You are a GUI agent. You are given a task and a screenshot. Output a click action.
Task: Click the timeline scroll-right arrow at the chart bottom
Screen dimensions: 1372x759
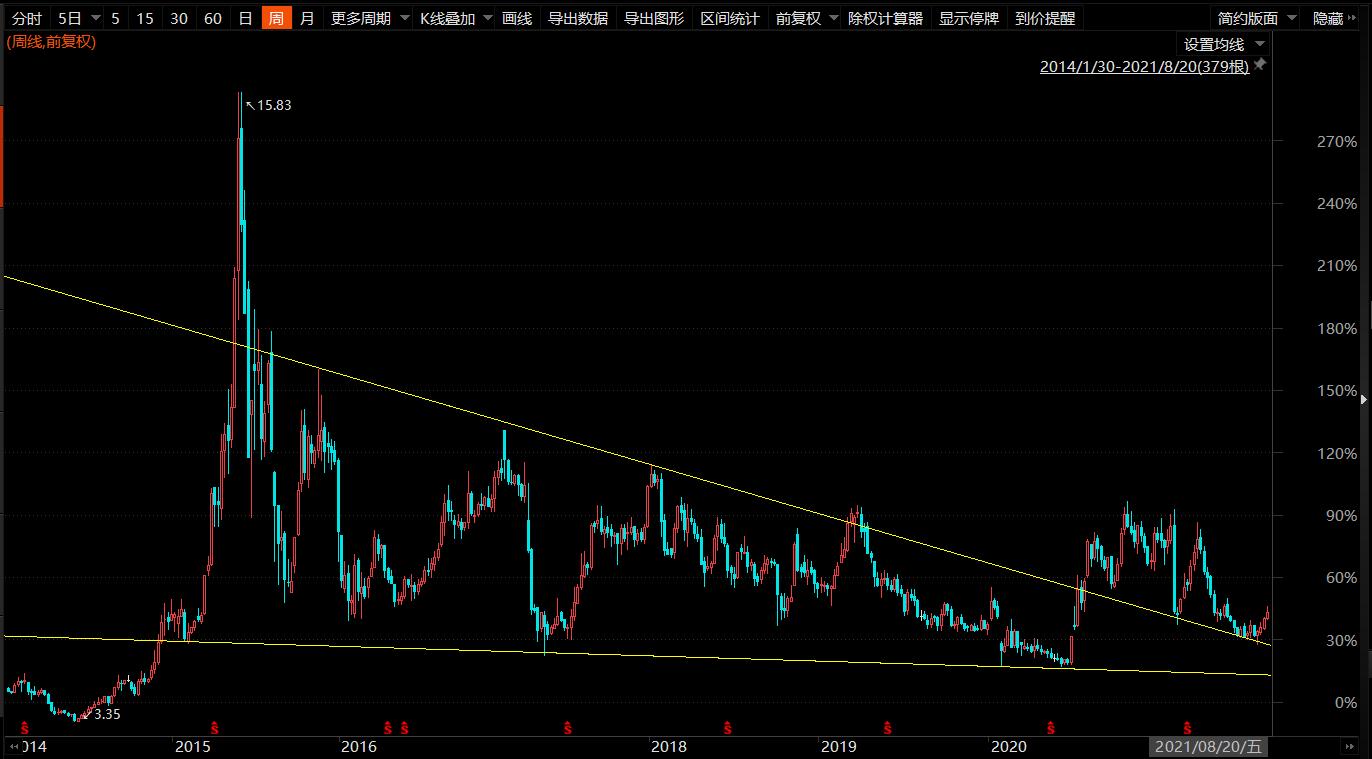tap(1349, 746)
